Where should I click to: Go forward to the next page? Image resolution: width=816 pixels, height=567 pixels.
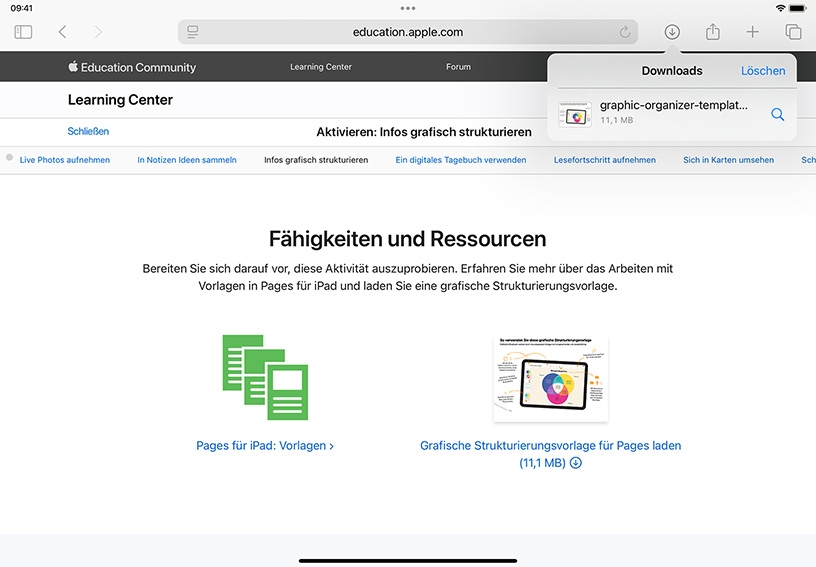point(98,32)
